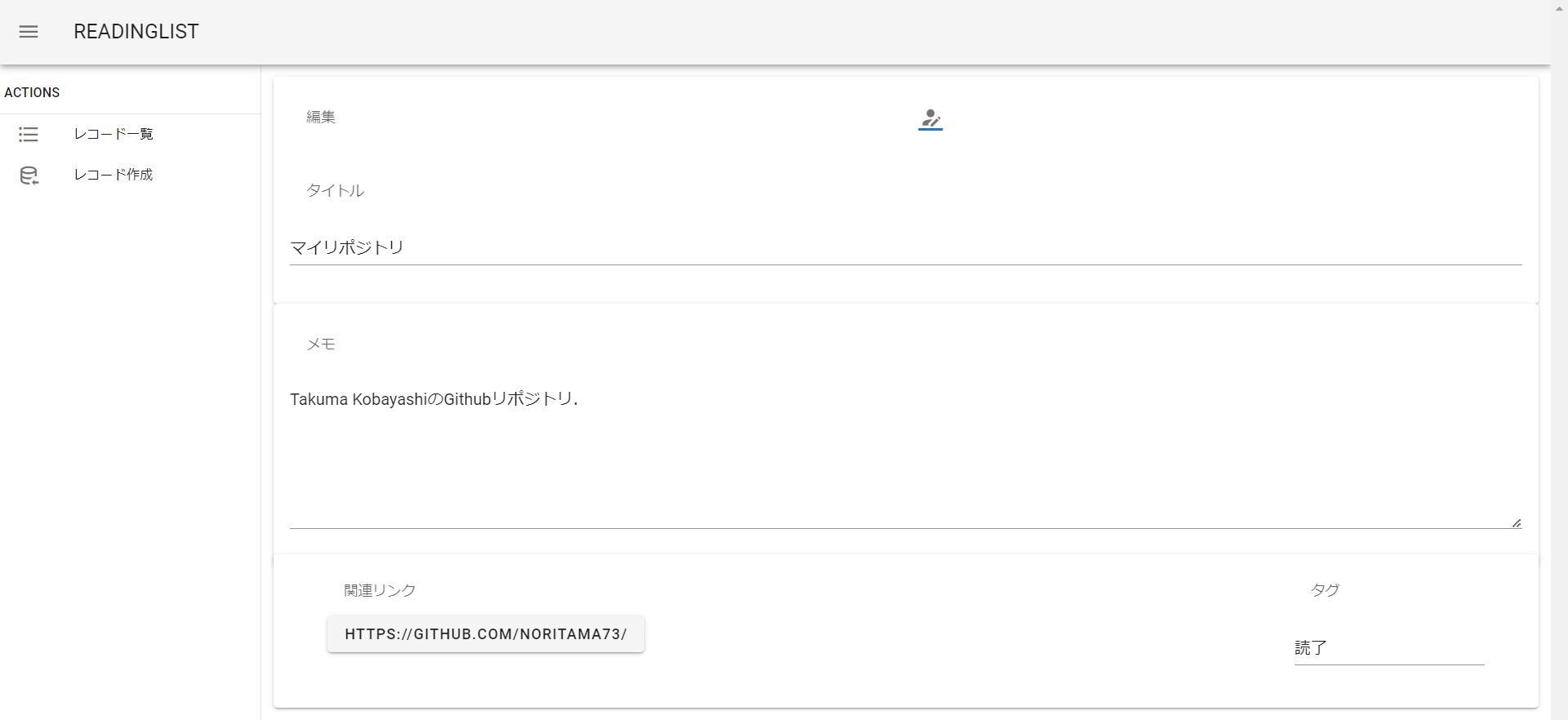This screenshot has width=1568, height=720.
Task: Click the メモ section label
Action: click(x=320, y=344)
